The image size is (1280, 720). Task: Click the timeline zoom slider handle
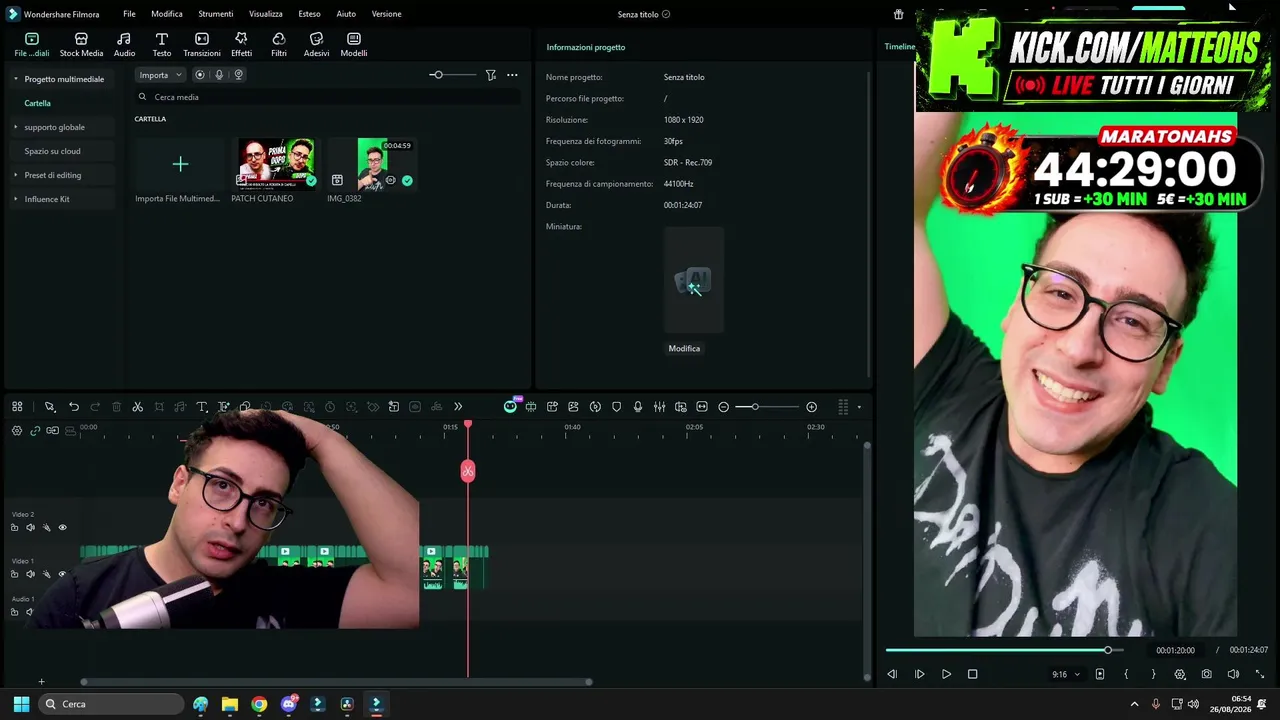click(x=755, y=407)
